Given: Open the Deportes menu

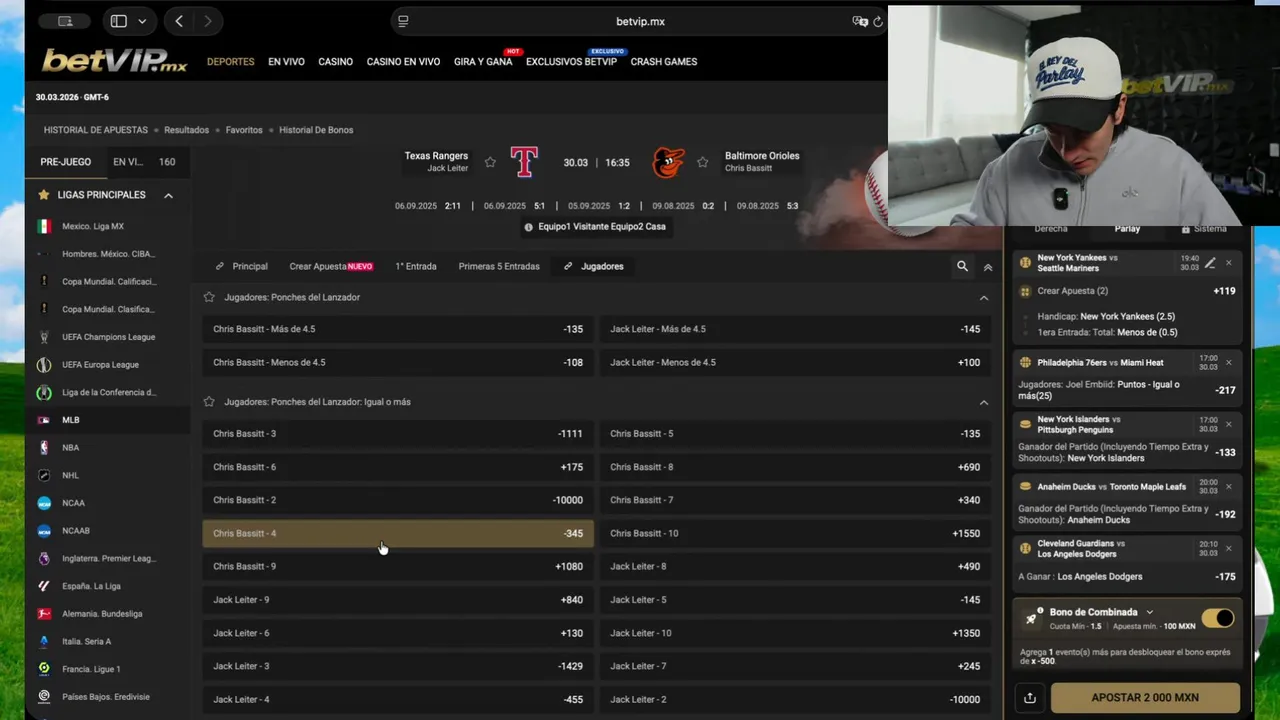Looking at the screenshot, I should point(230,62).
